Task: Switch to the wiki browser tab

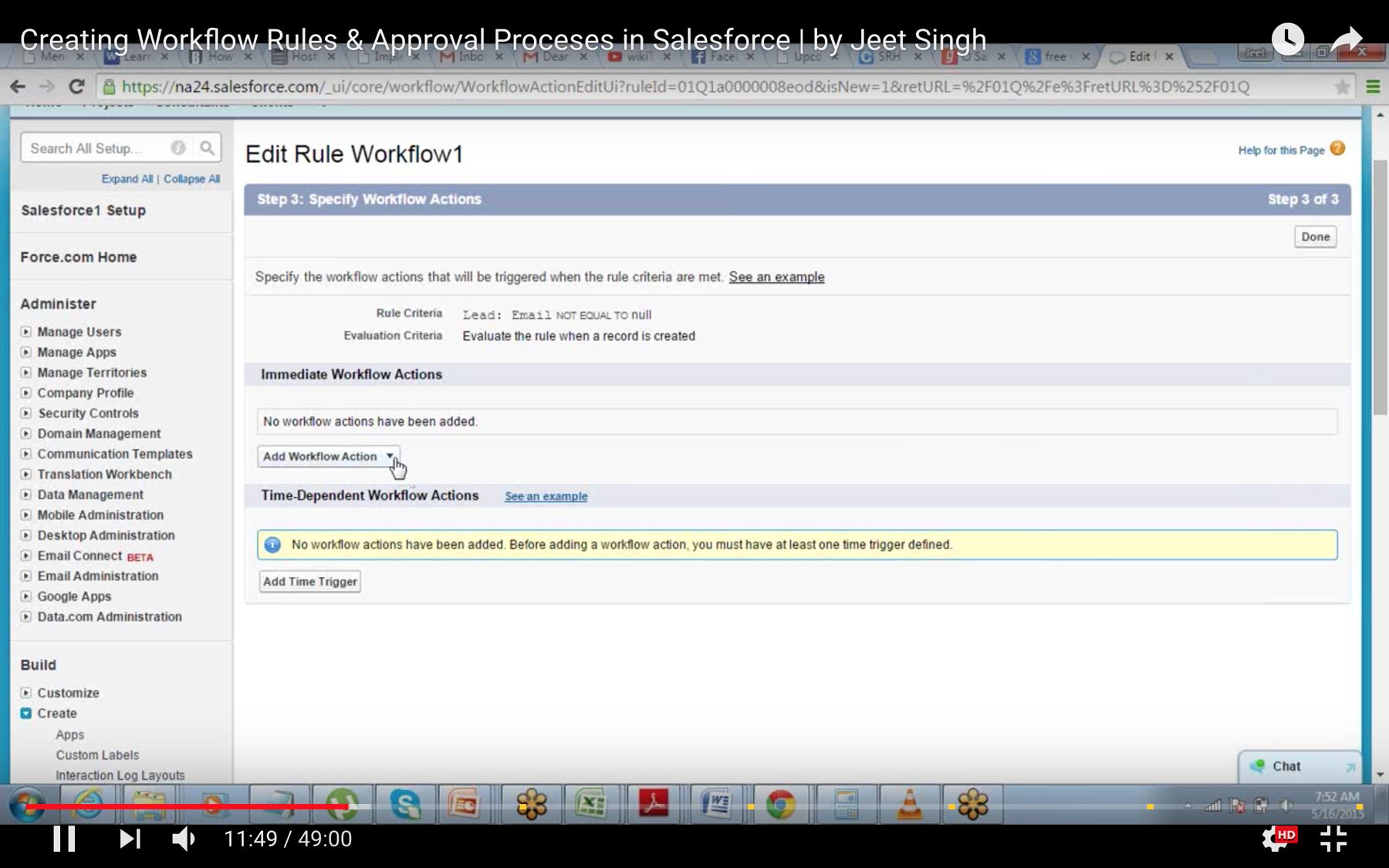Action: point(638,56)
